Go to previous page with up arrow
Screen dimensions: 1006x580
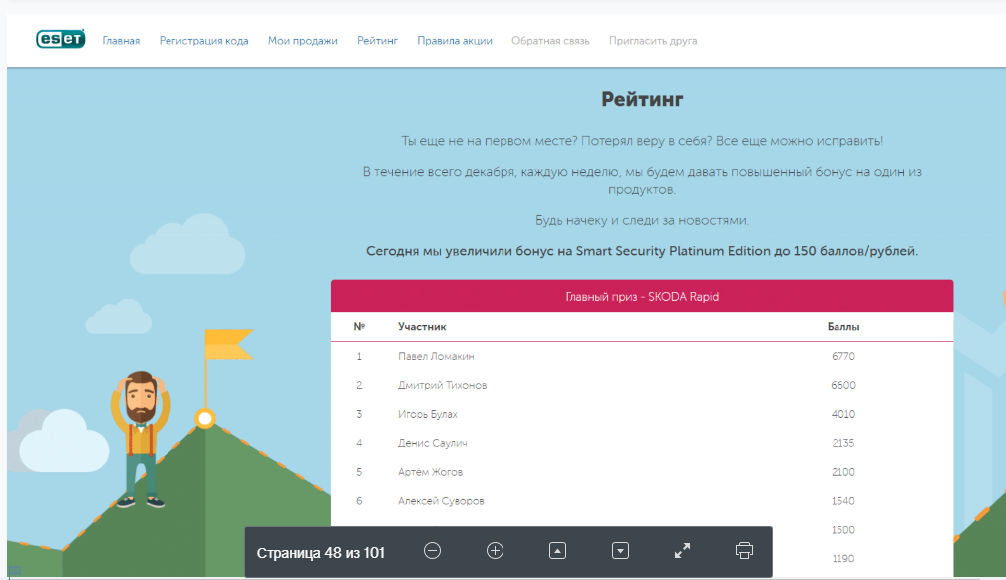click(x=558, y=551)
